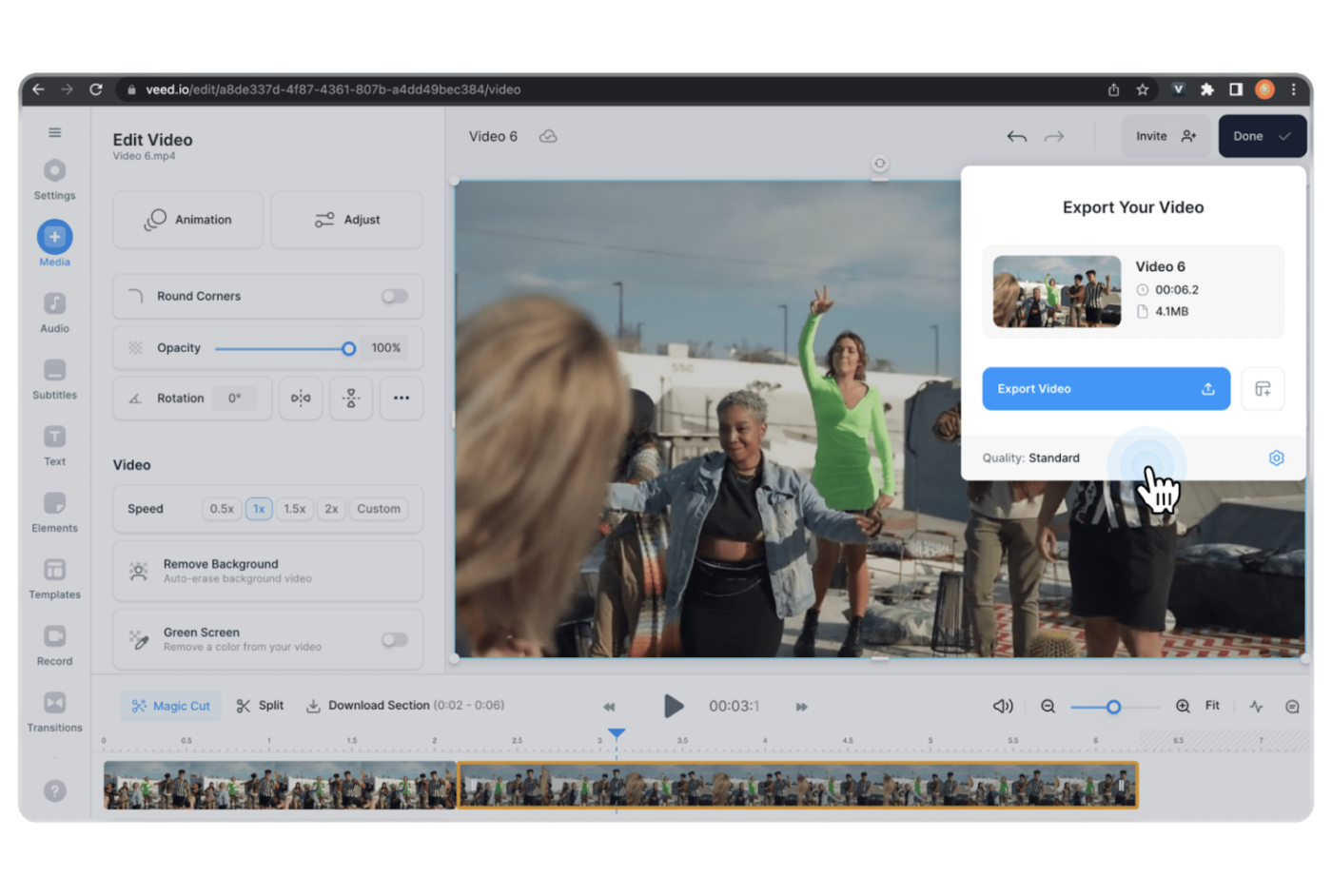Click the Animation button
This screenshot has width=1332, height=896.
coord(187,220)
